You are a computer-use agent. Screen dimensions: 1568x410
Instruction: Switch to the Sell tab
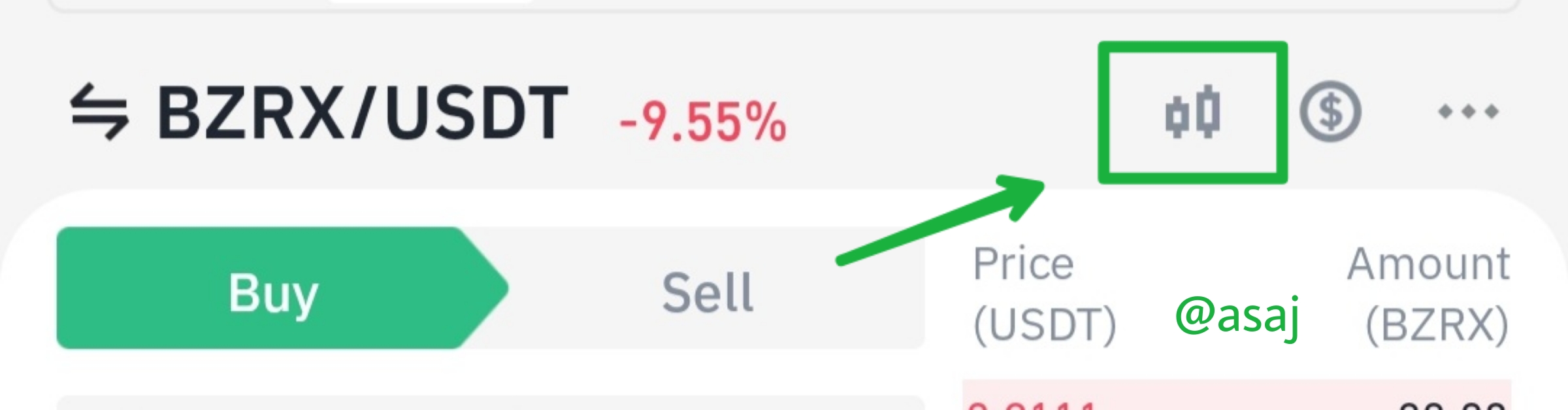[708, 292]
